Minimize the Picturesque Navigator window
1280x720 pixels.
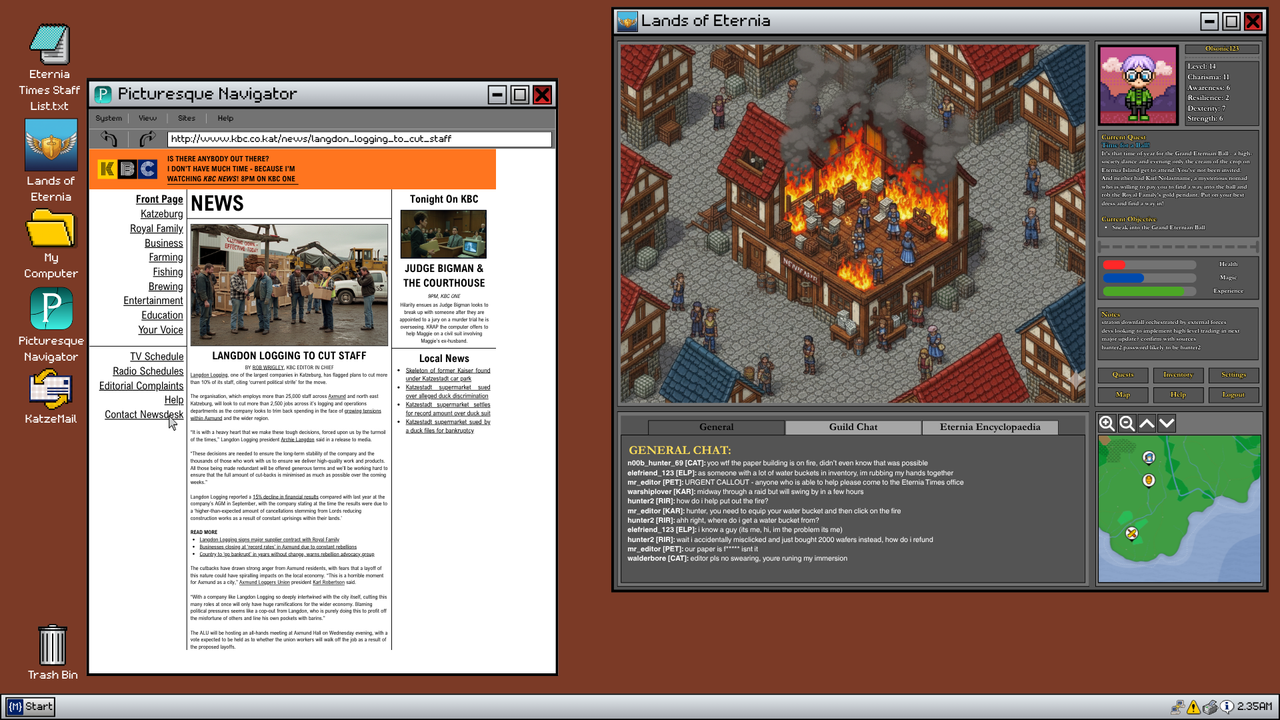(497, 95)
